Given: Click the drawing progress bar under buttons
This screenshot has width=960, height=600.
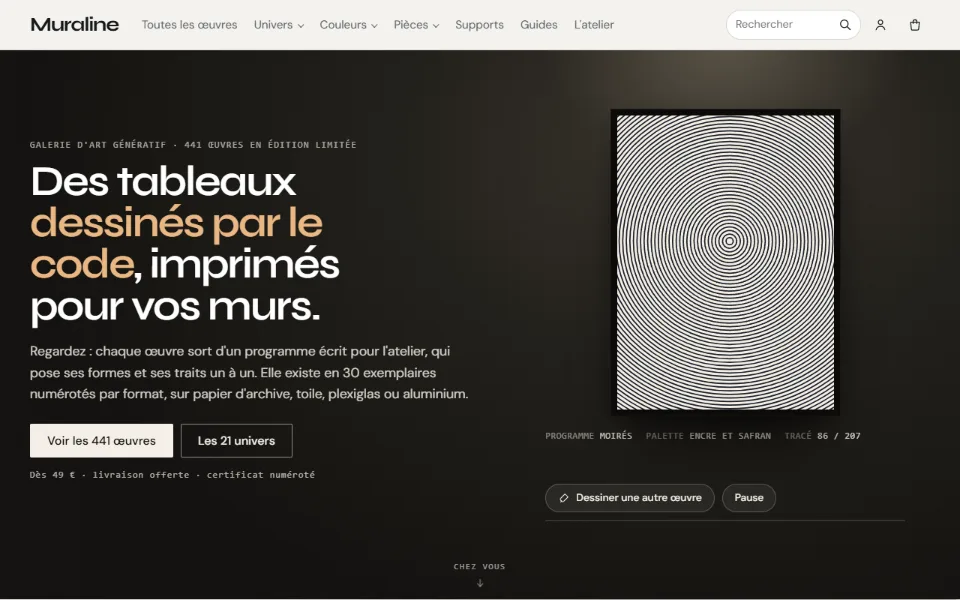Looking at the screenshot, I should point(725,520).
